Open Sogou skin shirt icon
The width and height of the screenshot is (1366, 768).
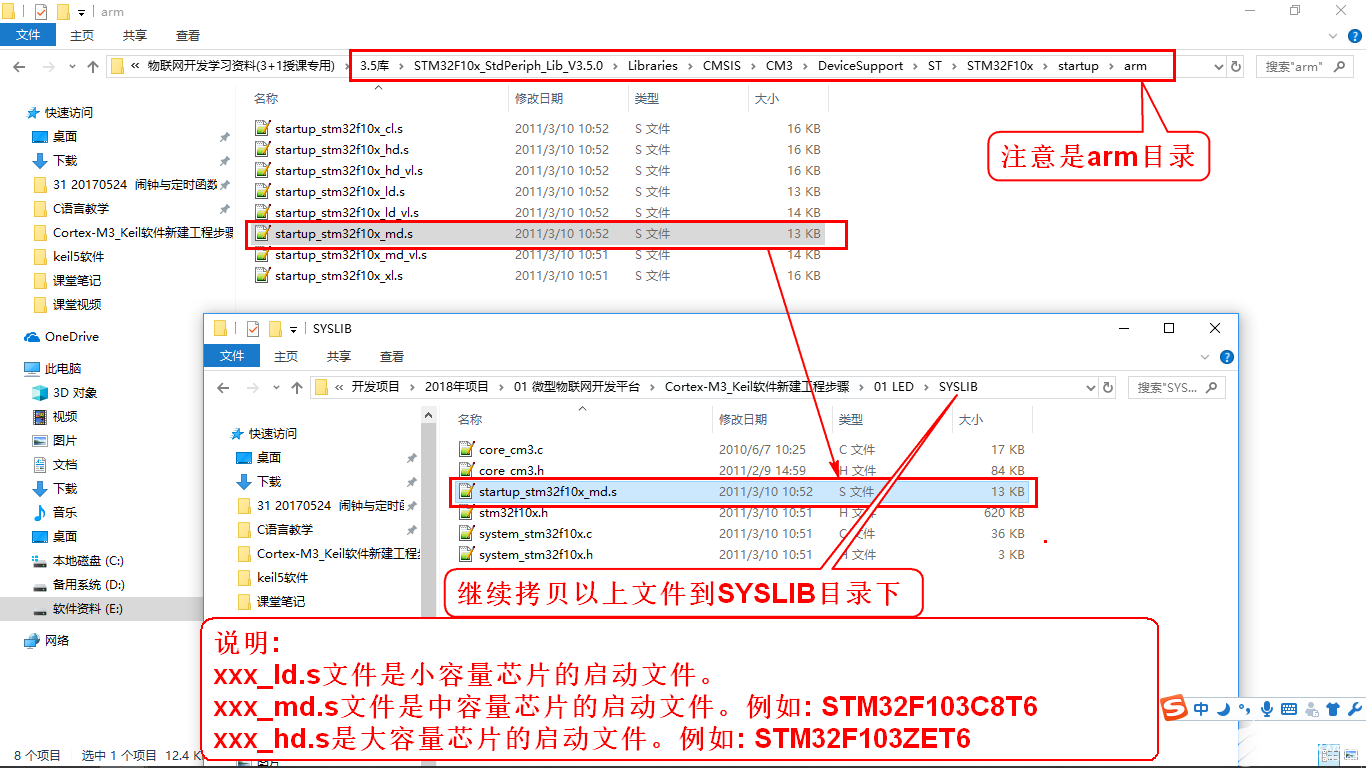pyautogui.click(x=1333, y=709)
